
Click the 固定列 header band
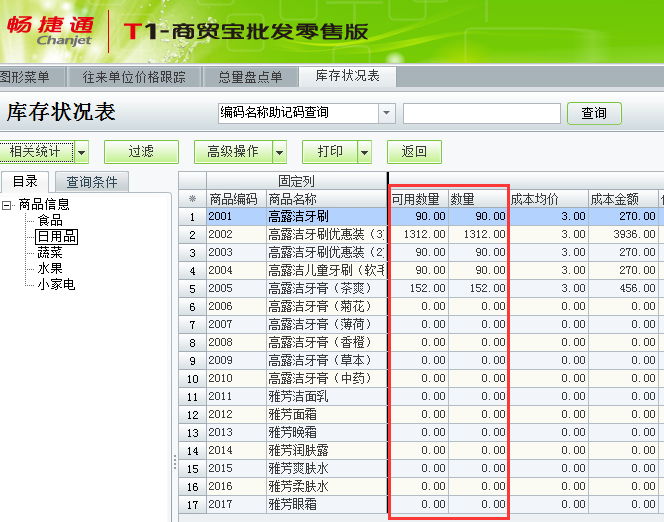[296, 181]
